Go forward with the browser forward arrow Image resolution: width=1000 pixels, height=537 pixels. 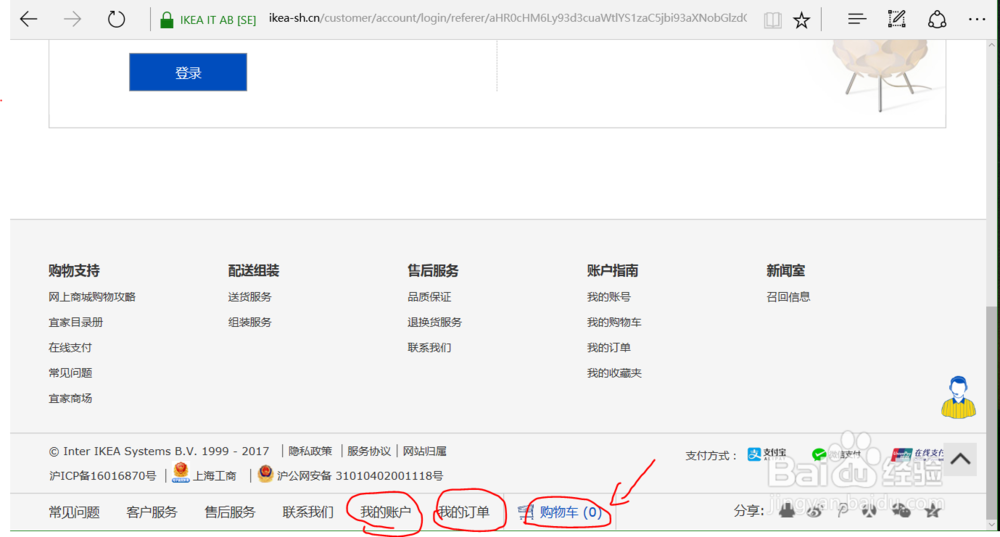[73, 19]
